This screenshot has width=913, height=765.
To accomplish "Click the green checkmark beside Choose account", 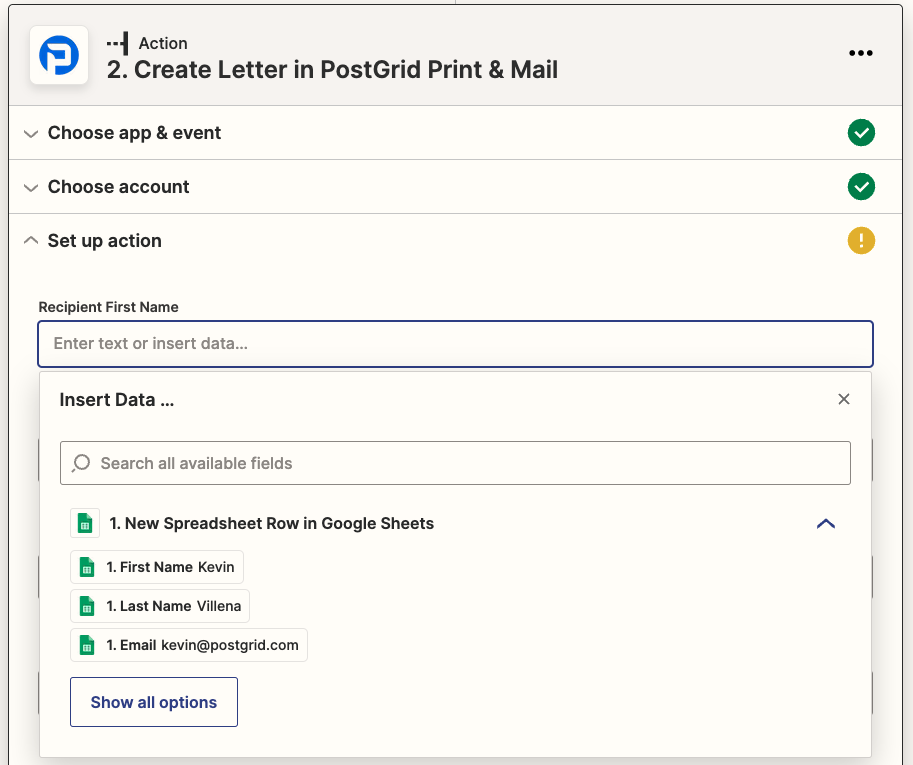I will 860,187.
